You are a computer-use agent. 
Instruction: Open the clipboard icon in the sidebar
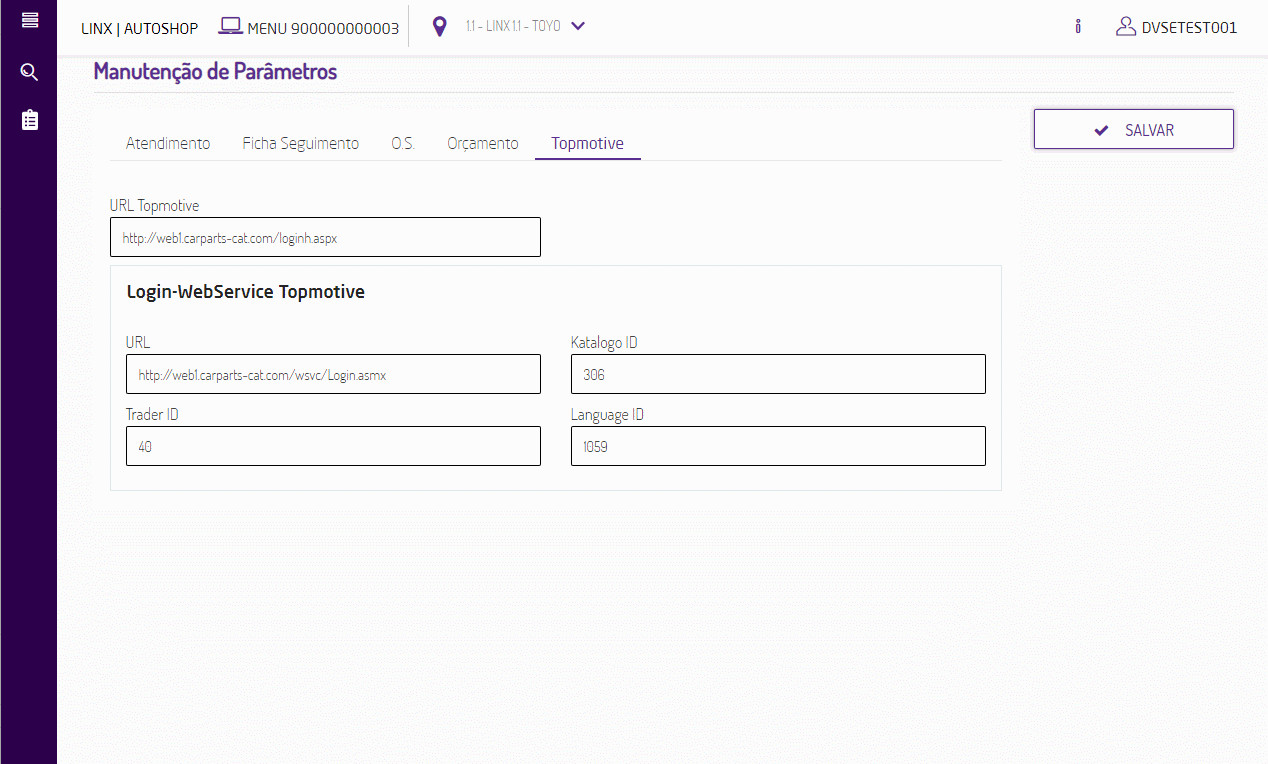[x=30, y=120]
